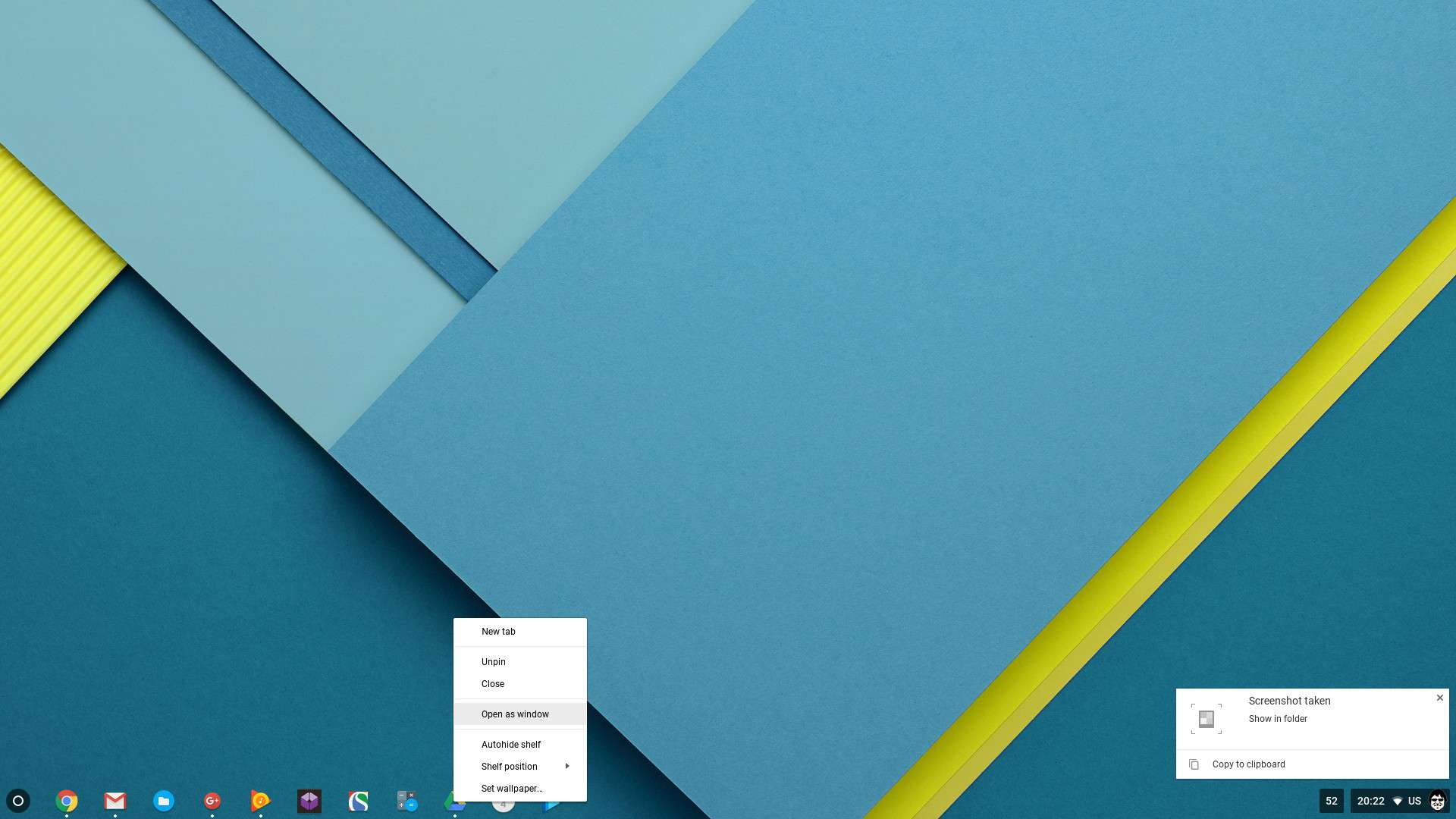Choose Open as window
Viewport: 1456px width, 819px height.
520,714
